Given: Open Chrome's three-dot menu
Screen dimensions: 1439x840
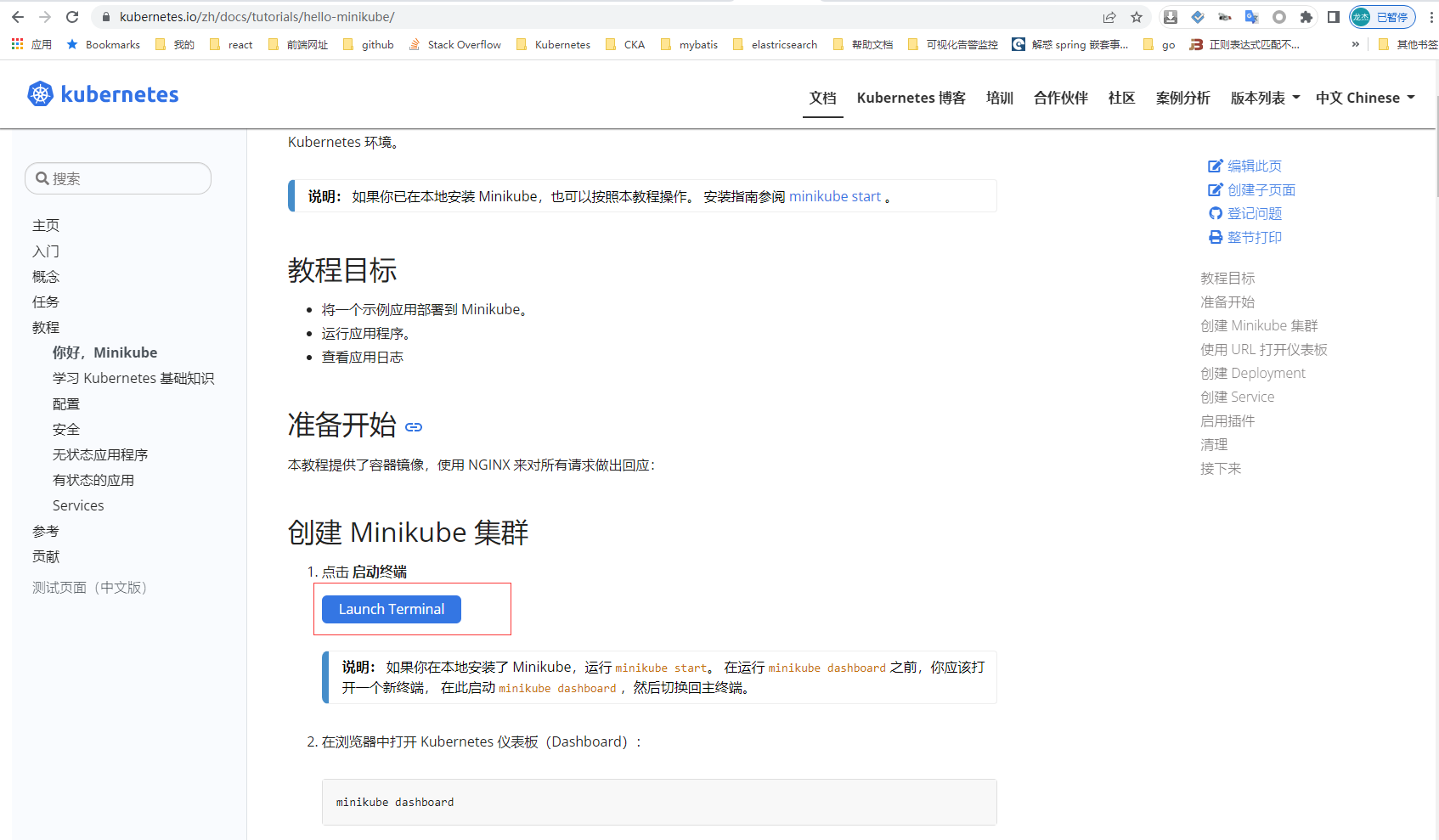Looking at the screenshot, I should (1431, 17).
